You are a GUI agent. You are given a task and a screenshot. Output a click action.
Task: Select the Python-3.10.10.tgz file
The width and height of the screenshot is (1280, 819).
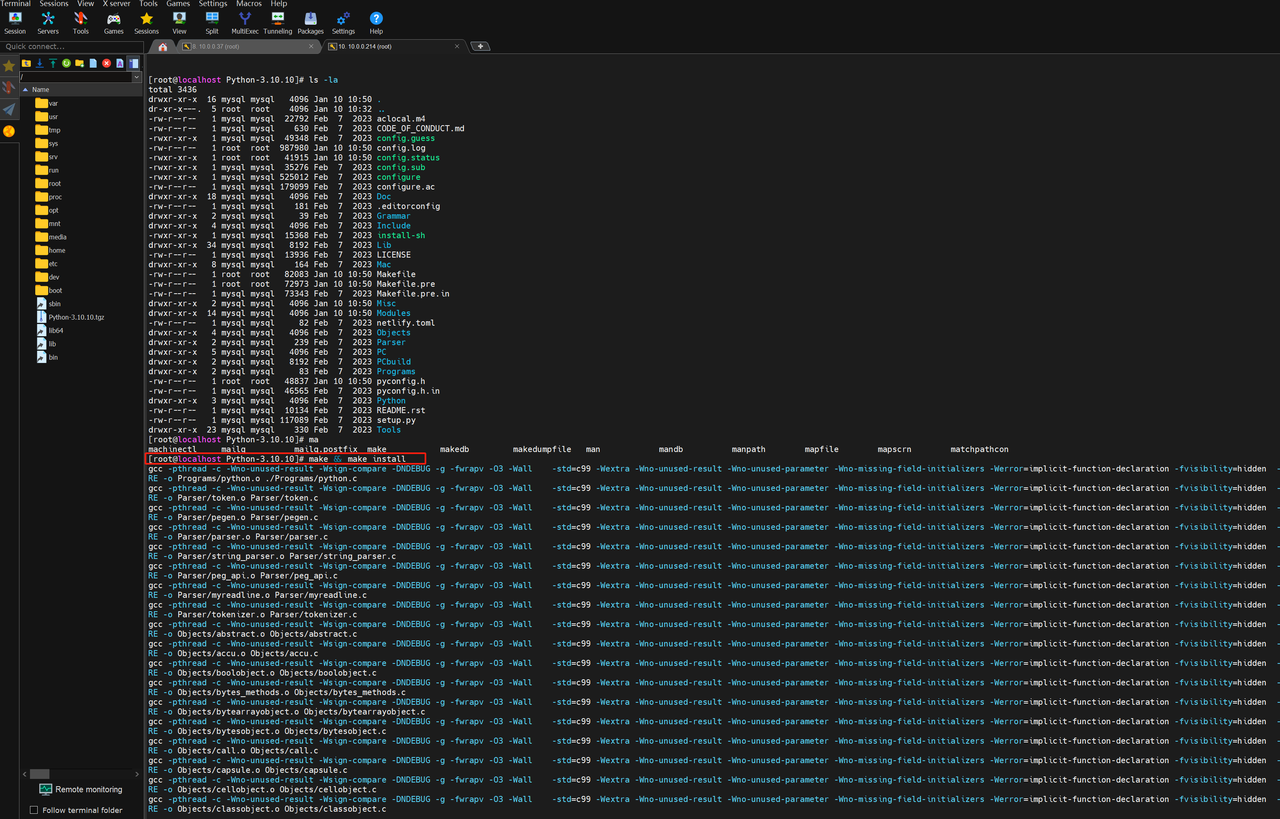(x=76, y=317)
